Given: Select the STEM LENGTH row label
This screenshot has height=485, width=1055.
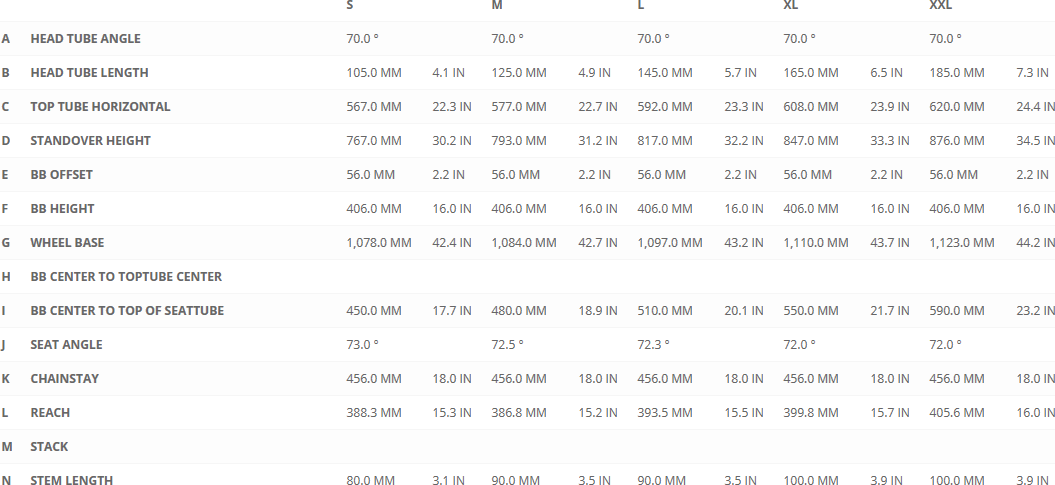Looking at the screenshot, I should click(x=71, y=481).
